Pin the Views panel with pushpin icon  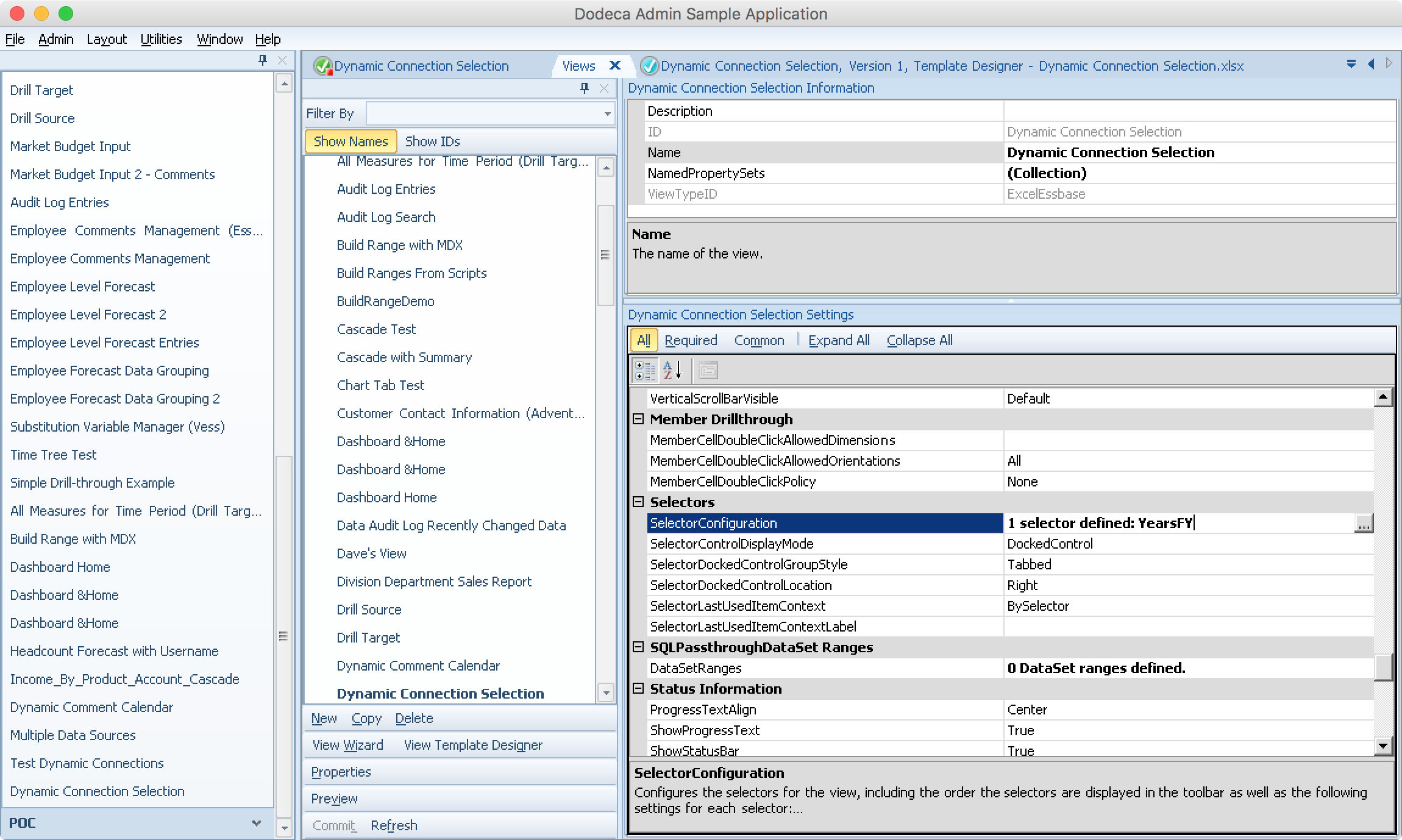point(585,88)
